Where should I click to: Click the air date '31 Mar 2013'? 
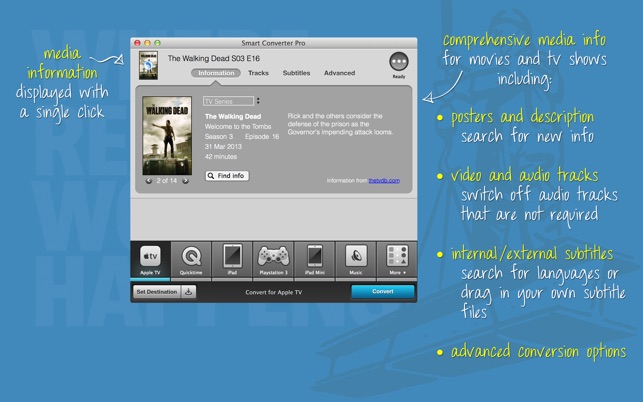tap(223, 146)
